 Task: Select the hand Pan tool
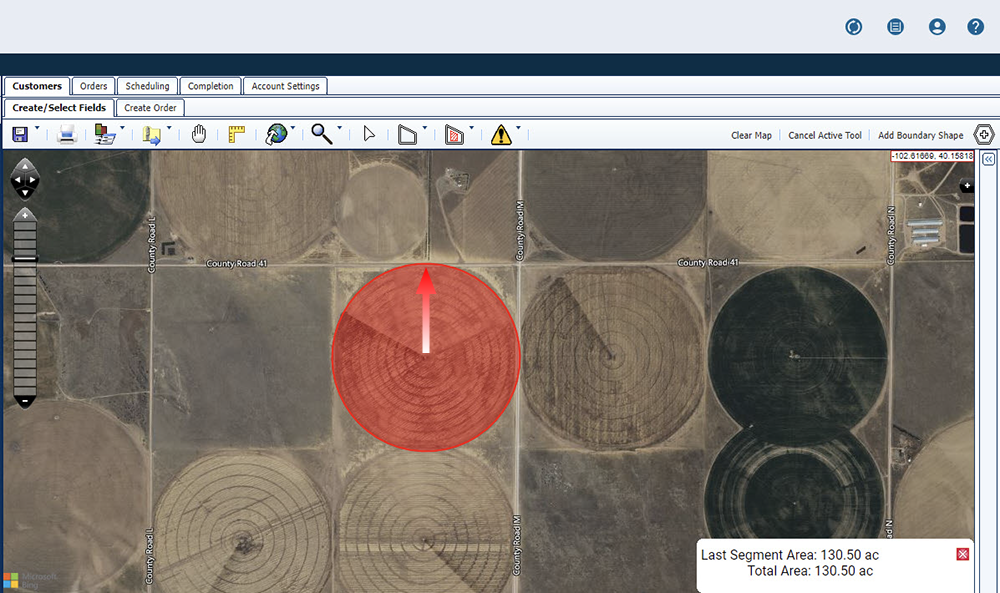(x=199, y=134)
